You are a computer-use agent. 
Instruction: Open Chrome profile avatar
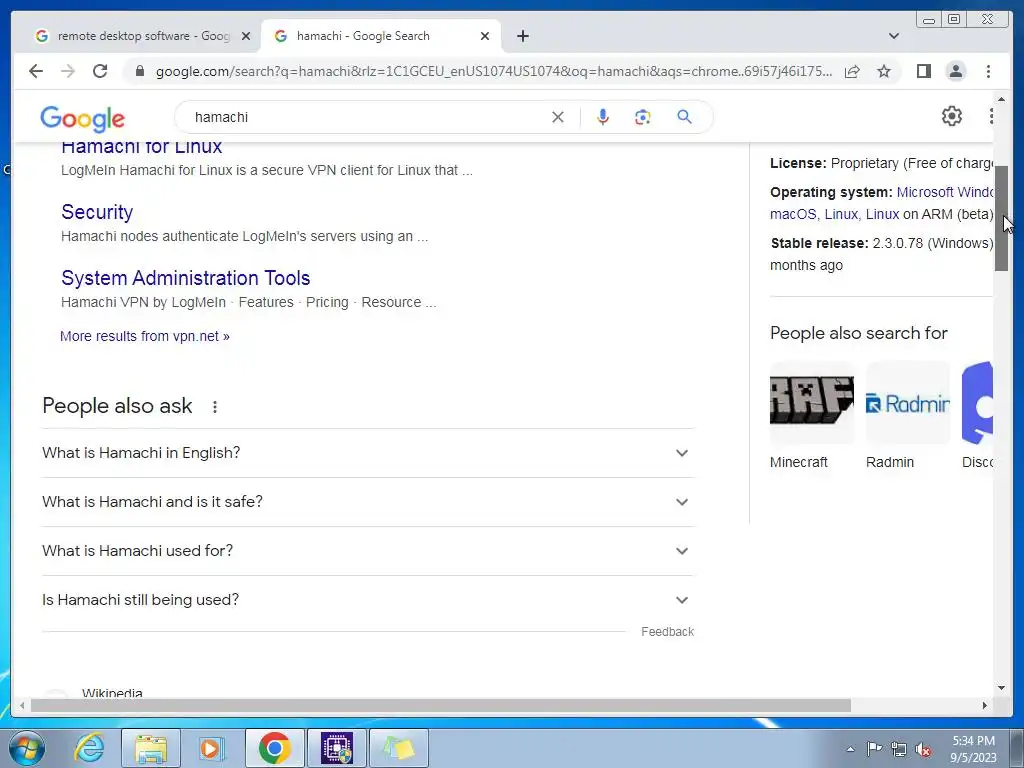[955, 71]
